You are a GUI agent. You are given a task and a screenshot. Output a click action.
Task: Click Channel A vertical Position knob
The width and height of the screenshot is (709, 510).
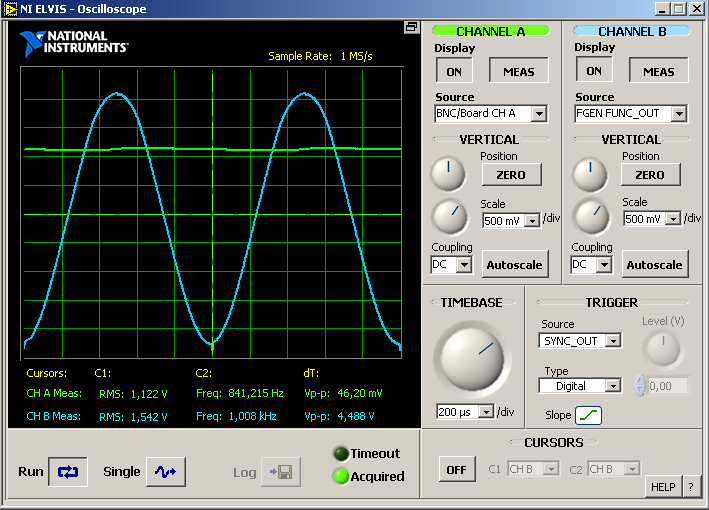point(448,174)
